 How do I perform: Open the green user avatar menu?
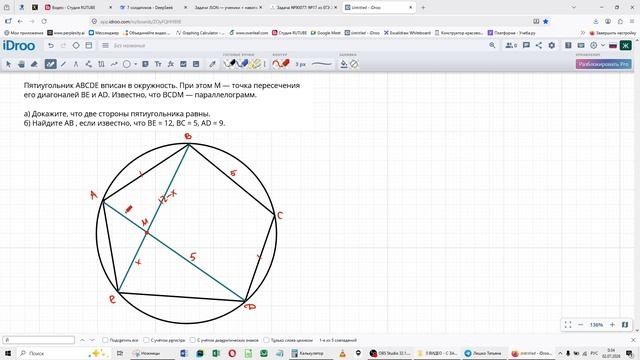(x=625, y=46)
